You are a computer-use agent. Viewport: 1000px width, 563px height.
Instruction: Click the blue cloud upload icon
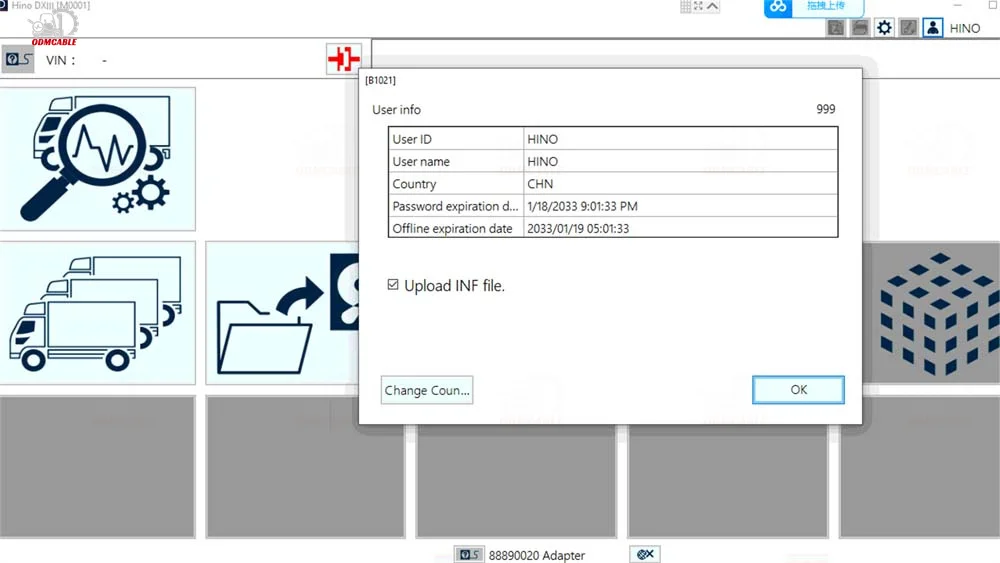tap(779, 7)
